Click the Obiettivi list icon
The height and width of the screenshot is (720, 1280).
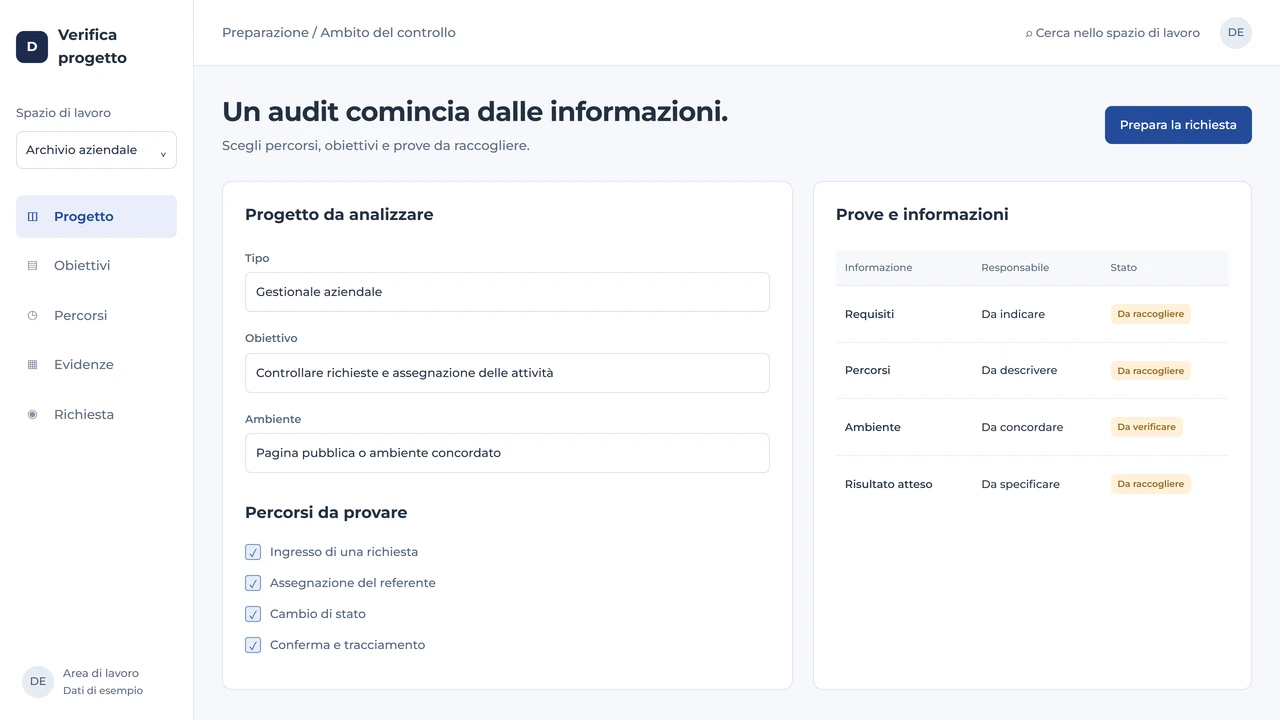pyautogui.click(x=32, y=266)
